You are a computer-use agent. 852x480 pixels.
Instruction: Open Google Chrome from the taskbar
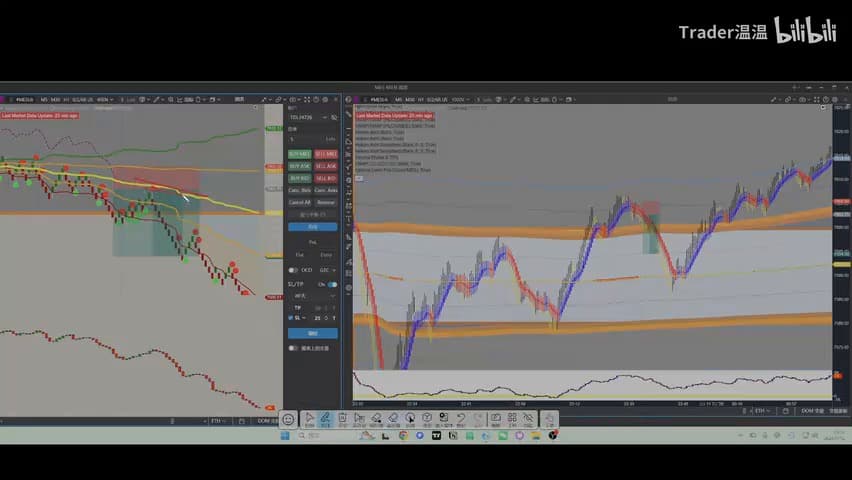tap(403, 435)
